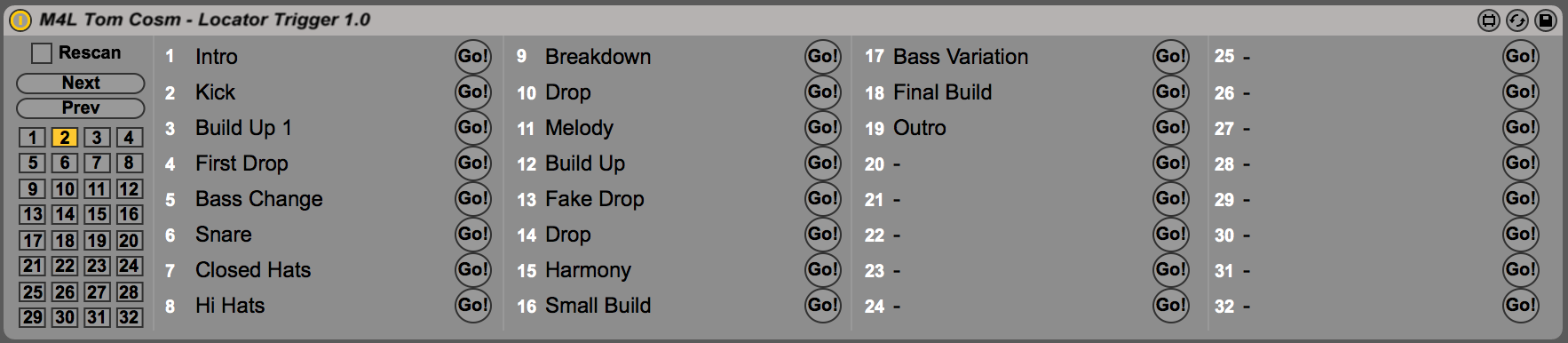Select locator number box 2

65,138
